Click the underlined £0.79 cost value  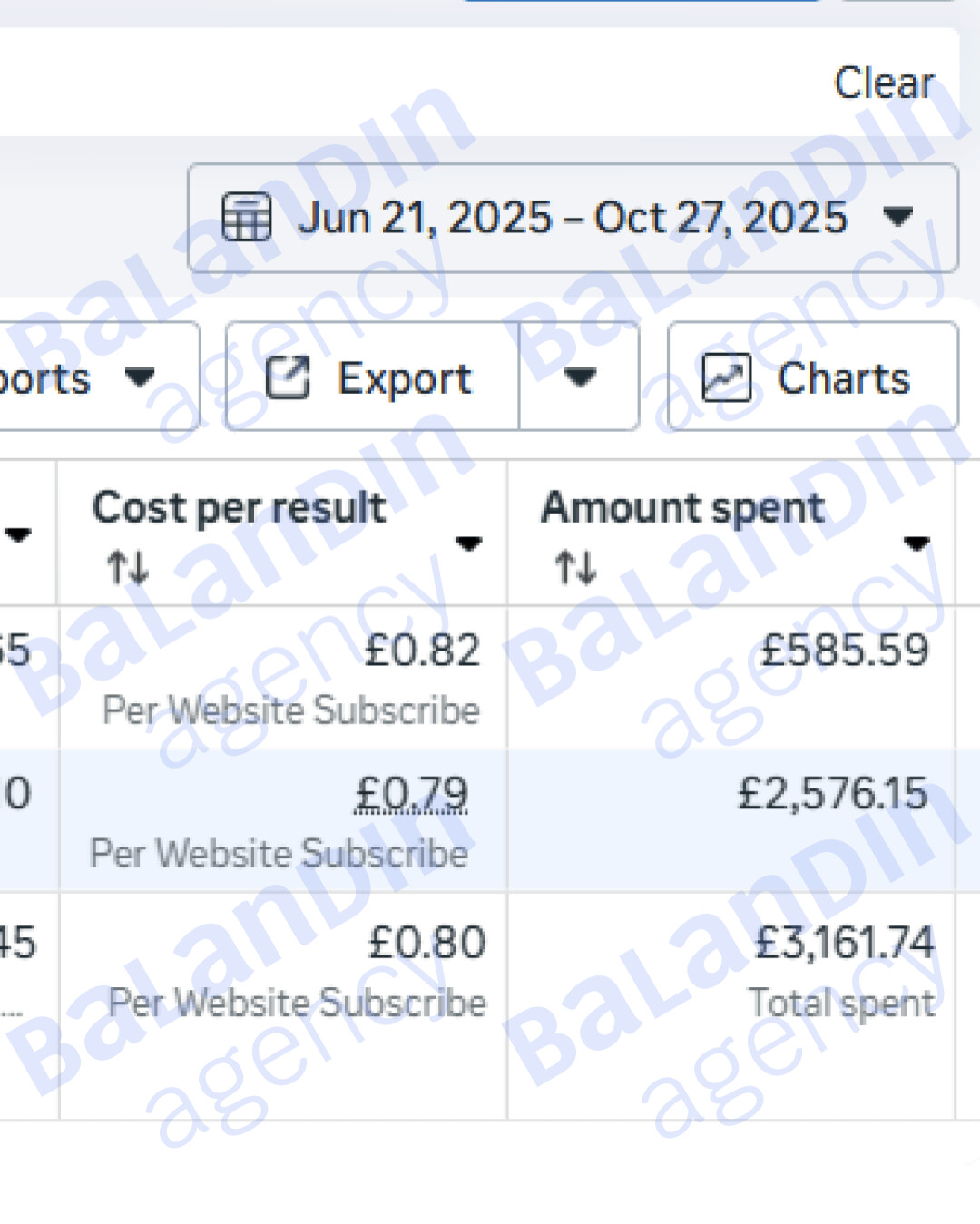point(411,794)
